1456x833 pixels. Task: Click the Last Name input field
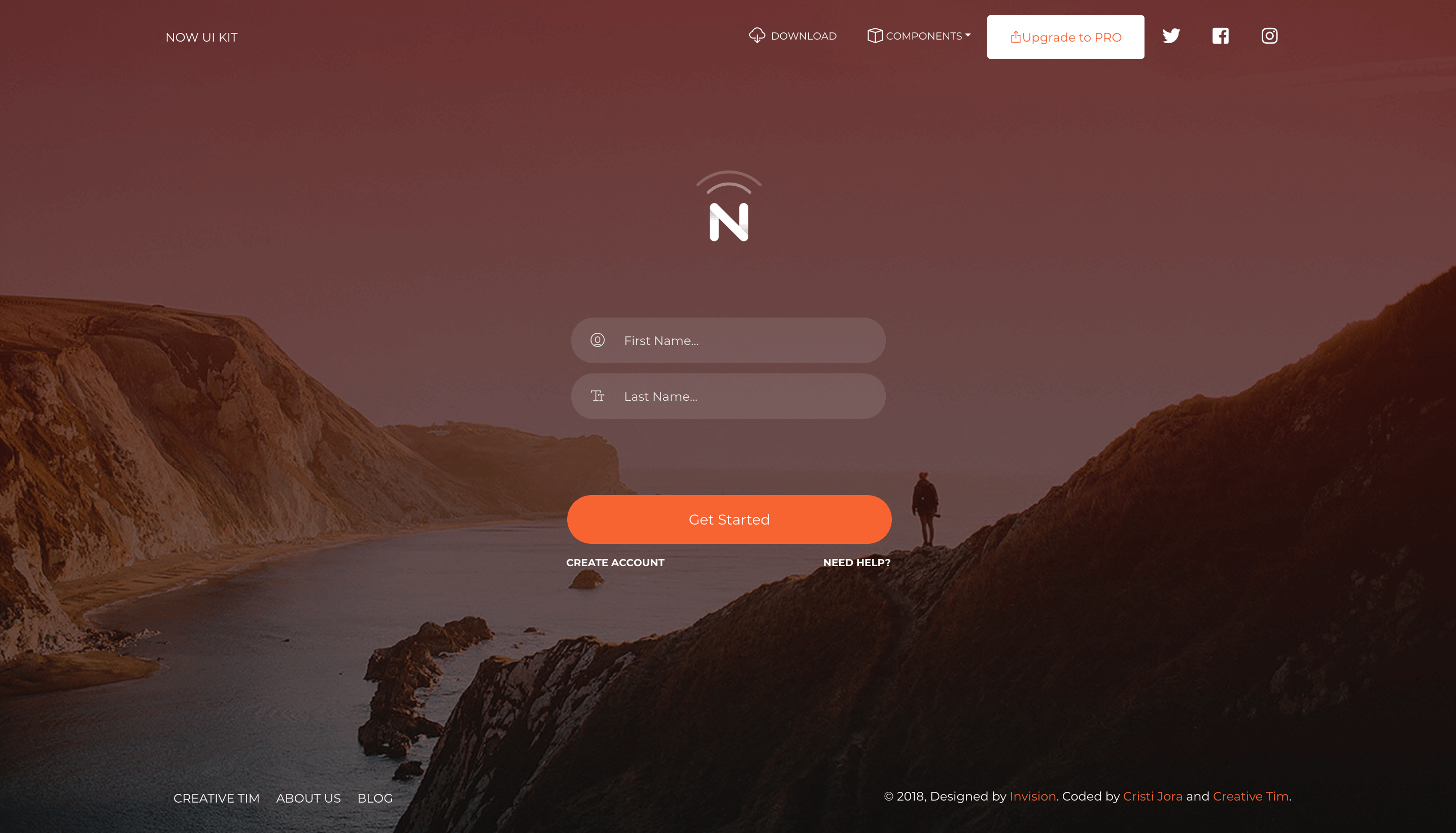(728, 396)
